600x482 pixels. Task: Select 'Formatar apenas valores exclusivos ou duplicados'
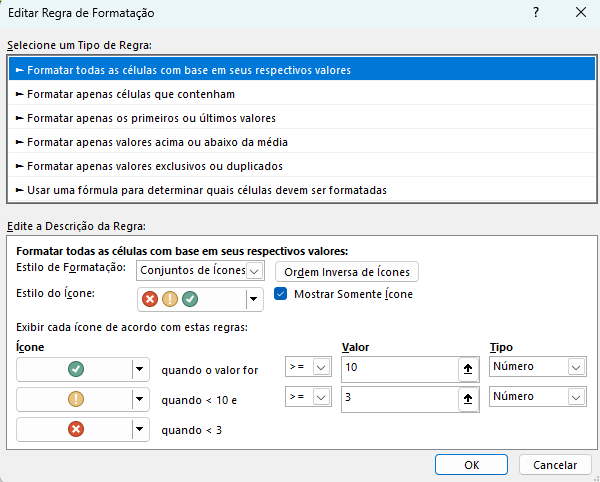coord(155,165)
